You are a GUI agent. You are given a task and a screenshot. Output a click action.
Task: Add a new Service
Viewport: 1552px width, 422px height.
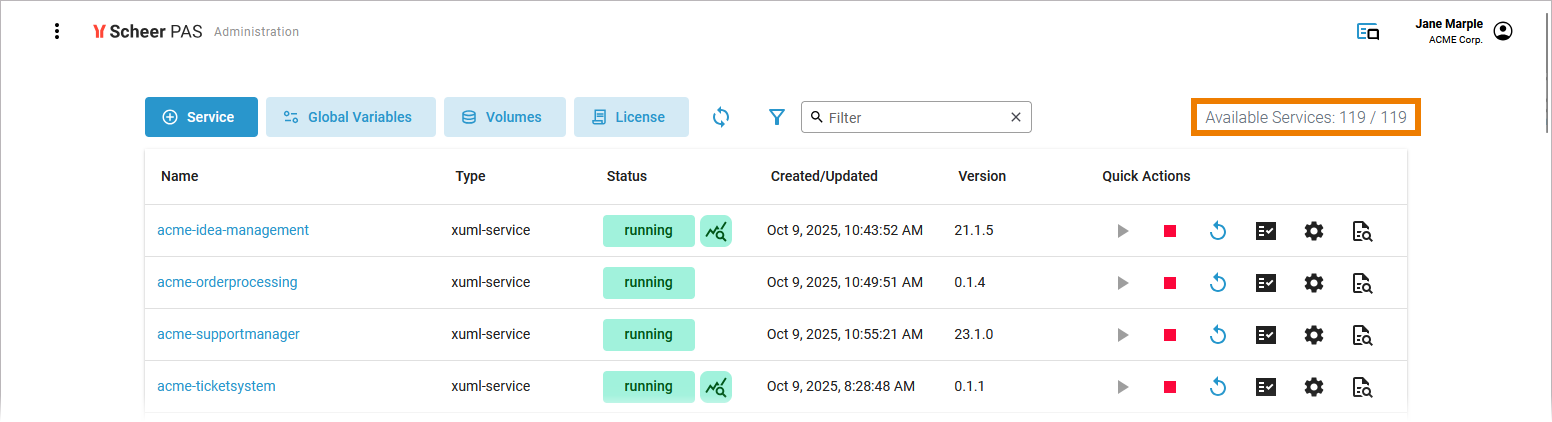point(201,117)
